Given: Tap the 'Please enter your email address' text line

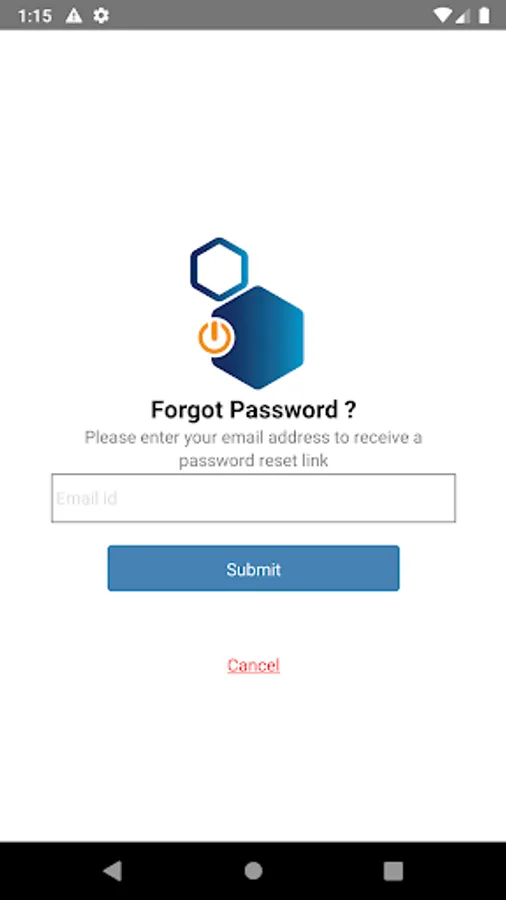Looking at the screenshot, I should pos(254,437).
